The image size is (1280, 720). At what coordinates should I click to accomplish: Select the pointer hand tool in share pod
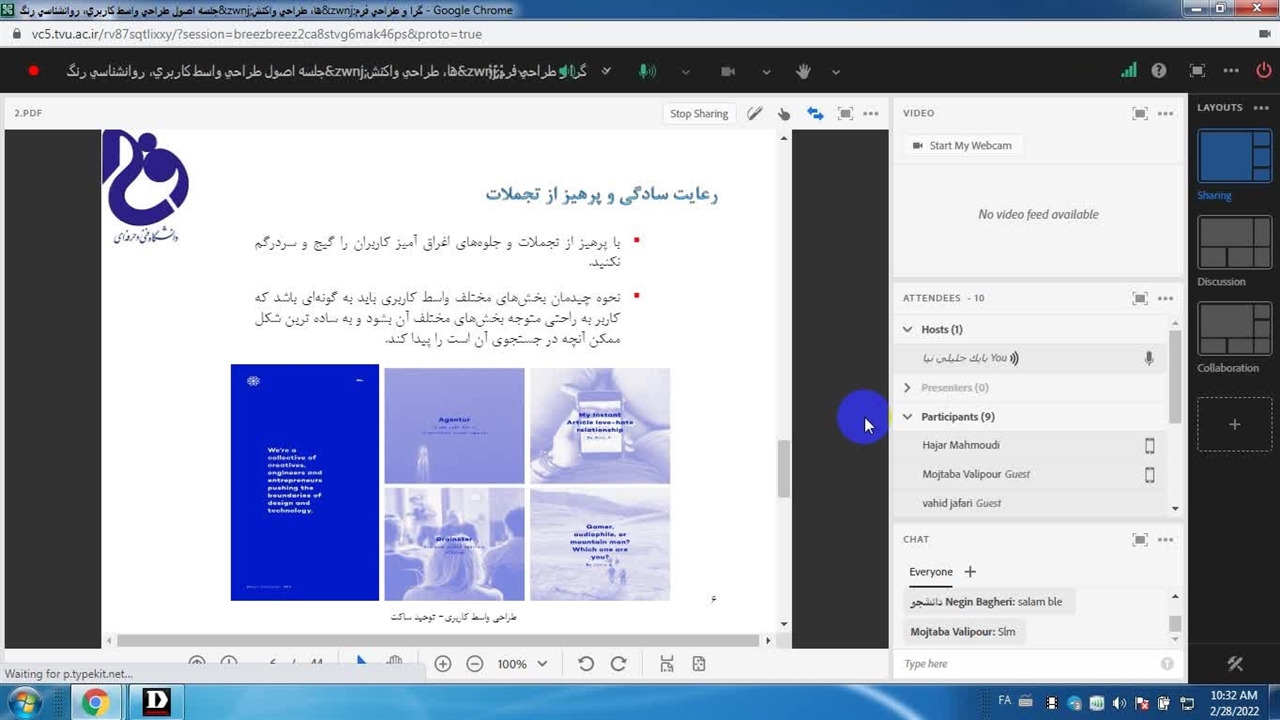coord(784,114)
